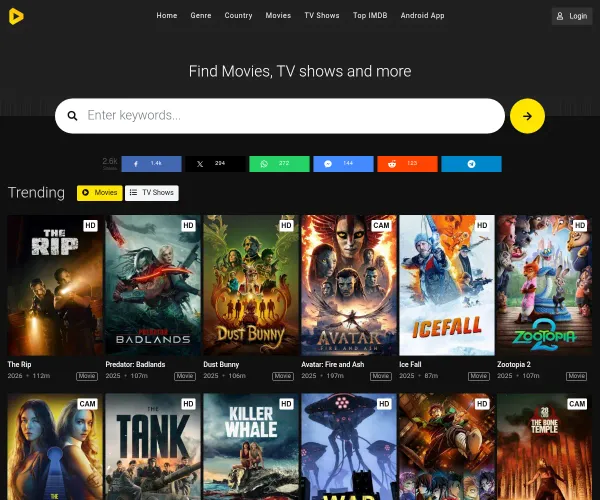Image resolution: width=600 pixels, height=500 pixels.
Task: Share via Telegram button
Action: pos(471,164)
